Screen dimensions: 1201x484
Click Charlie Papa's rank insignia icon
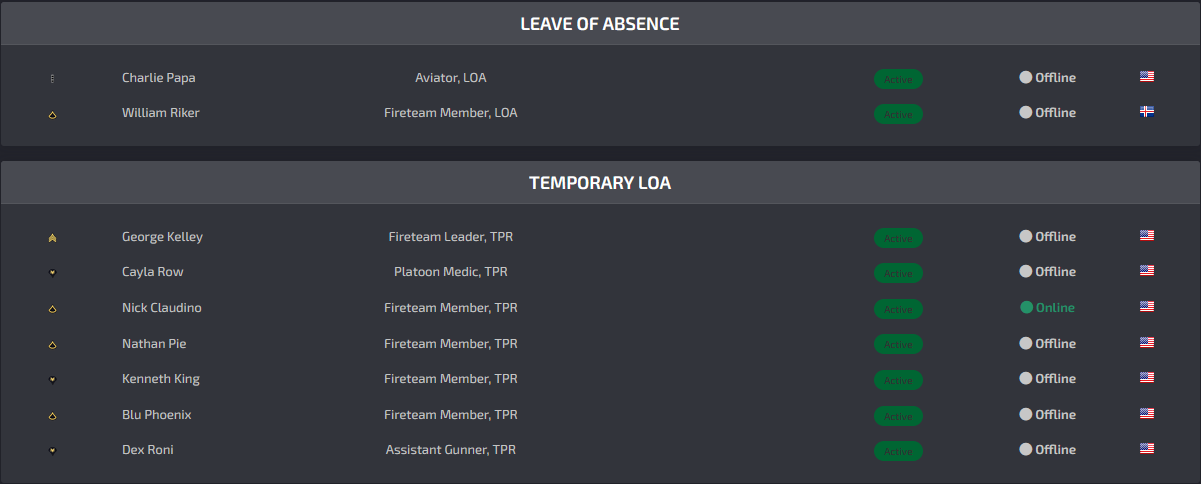pos(52,79)
